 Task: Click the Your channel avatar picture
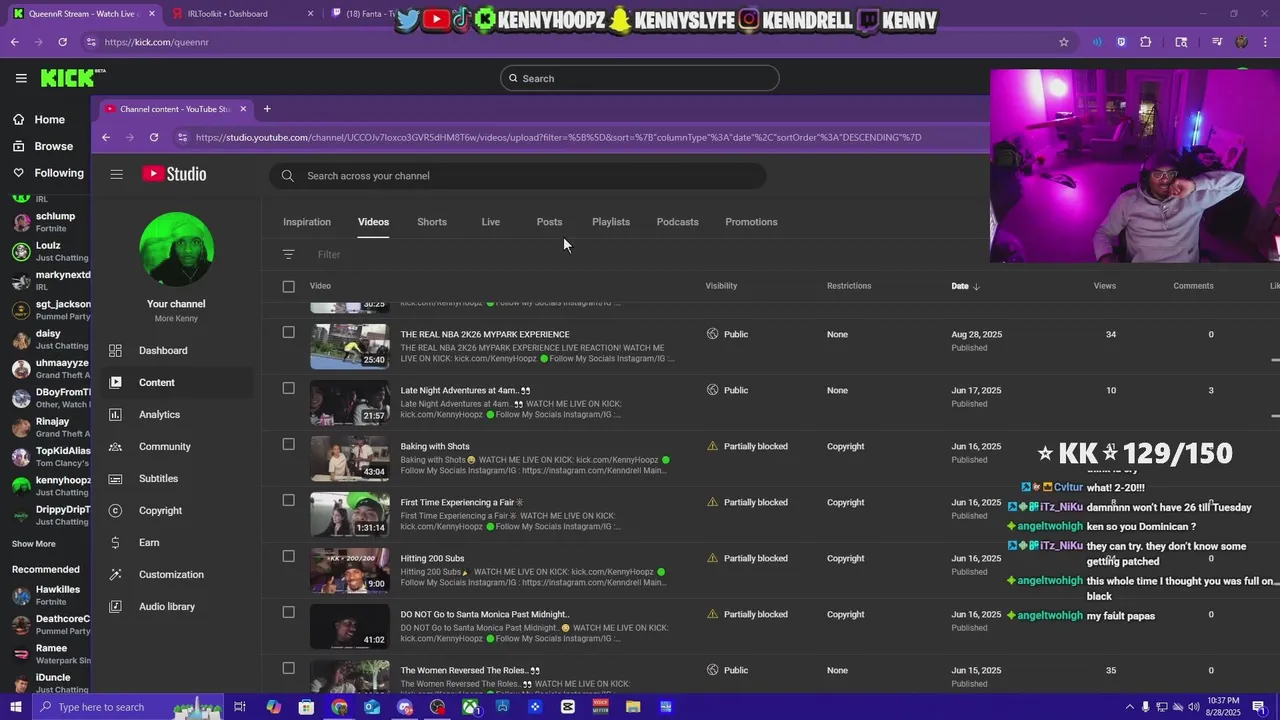(x=176, y=249)
